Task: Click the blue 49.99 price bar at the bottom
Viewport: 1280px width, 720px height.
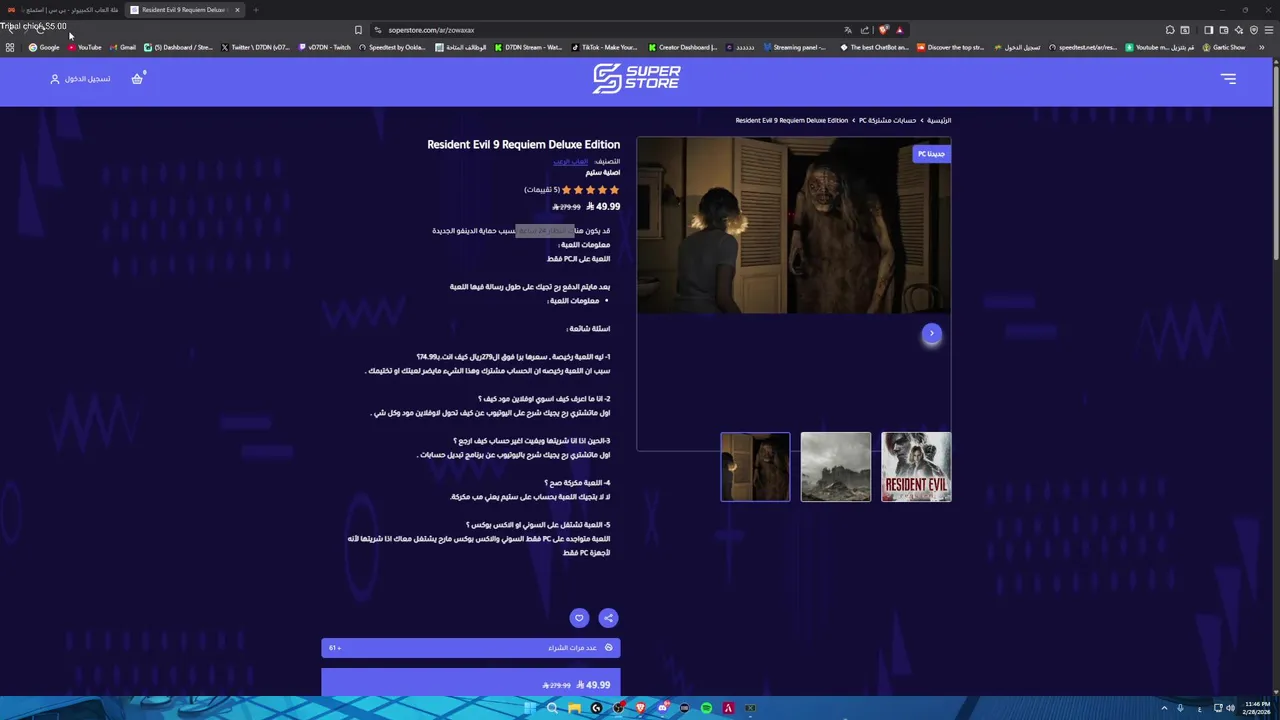Action: [x=471, y=681]
